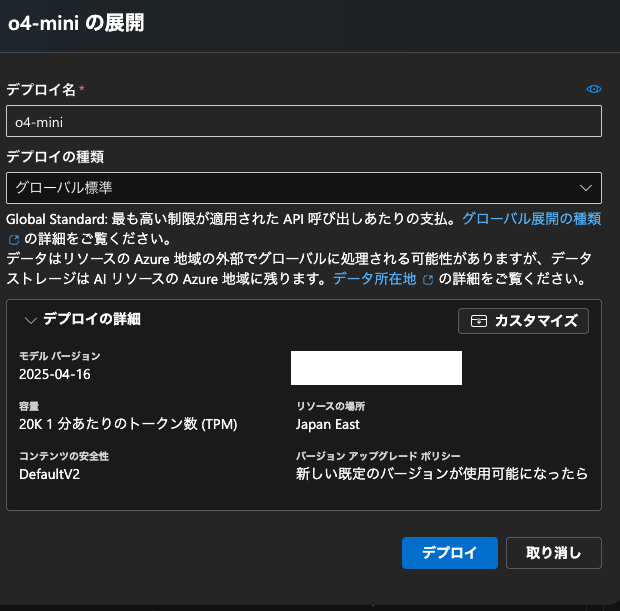Viewport: 620px width, 611px height.
Task: Click the デプロイ名 input field with o4-mini
Action: pyautogui.click(x=304, y=121)
